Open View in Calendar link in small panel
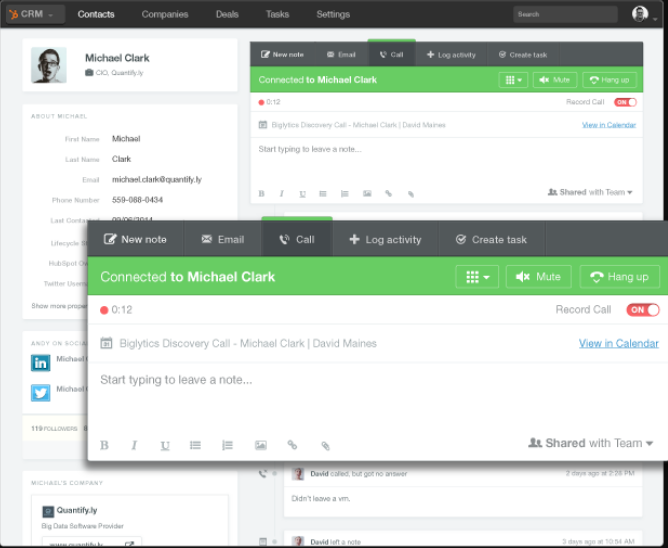The width and height of the screenshot is (668, 548). [609, 125]
